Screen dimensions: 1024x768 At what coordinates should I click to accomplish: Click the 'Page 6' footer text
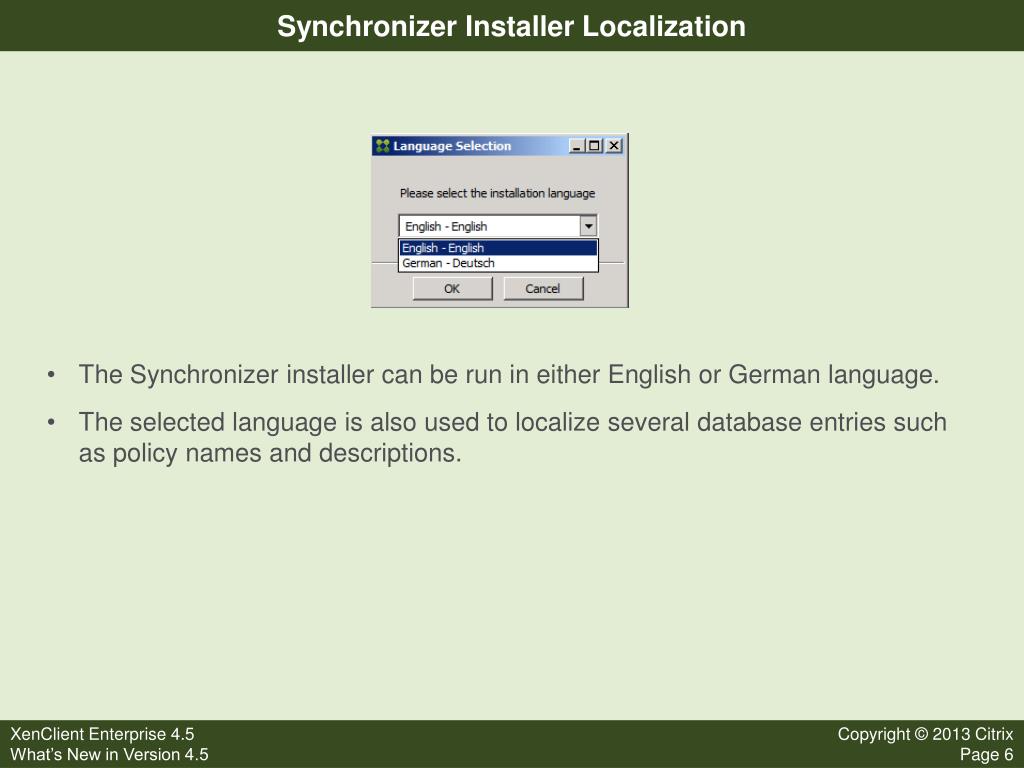pos(986,754)
